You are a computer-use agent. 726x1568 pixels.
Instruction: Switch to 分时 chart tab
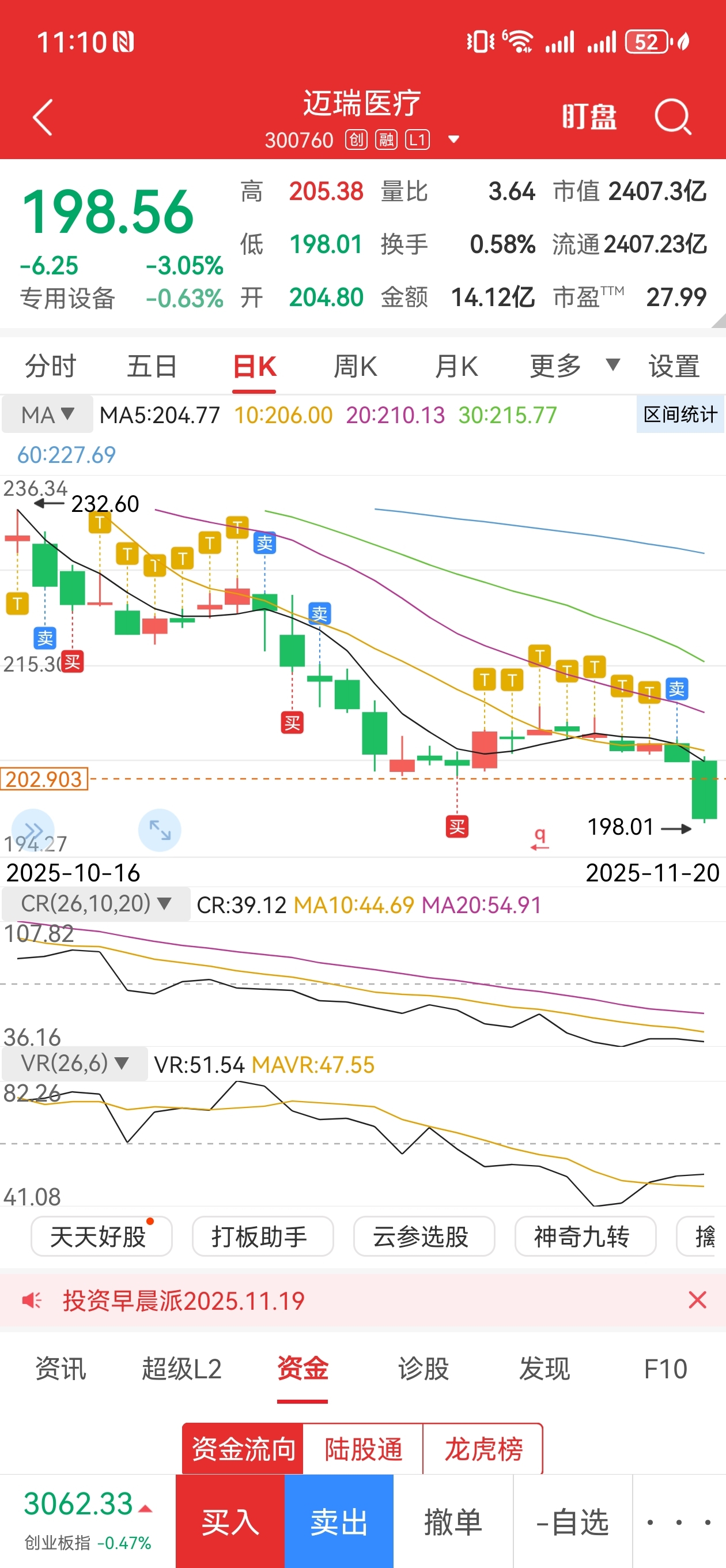tap(51, 367)
